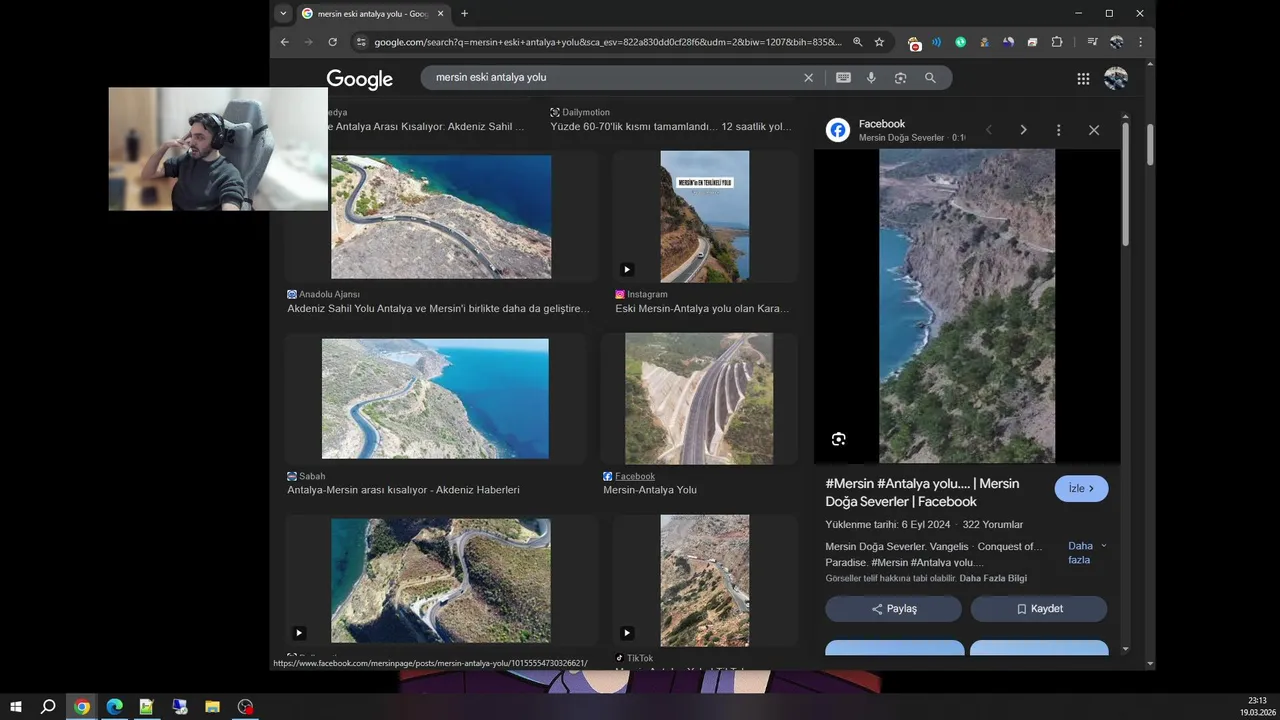
Task: Open the Google apps grid
Action: [x=1083, y=78]
